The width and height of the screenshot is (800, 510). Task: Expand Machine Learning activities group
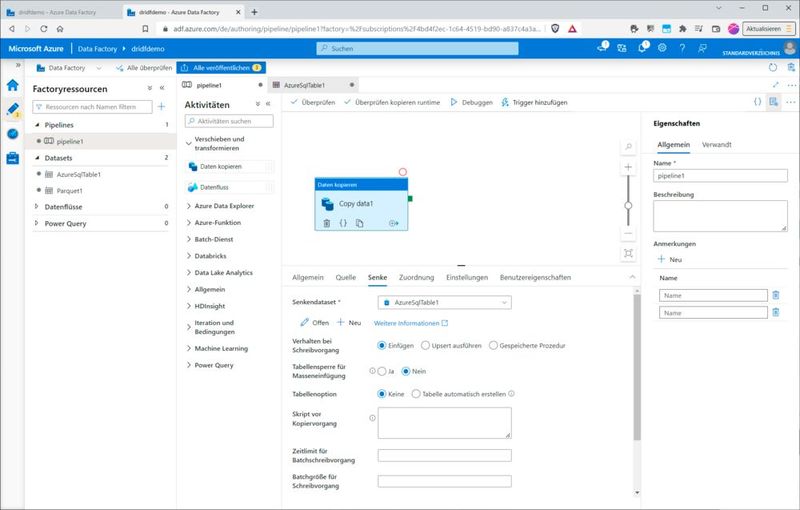coord(189,348)
